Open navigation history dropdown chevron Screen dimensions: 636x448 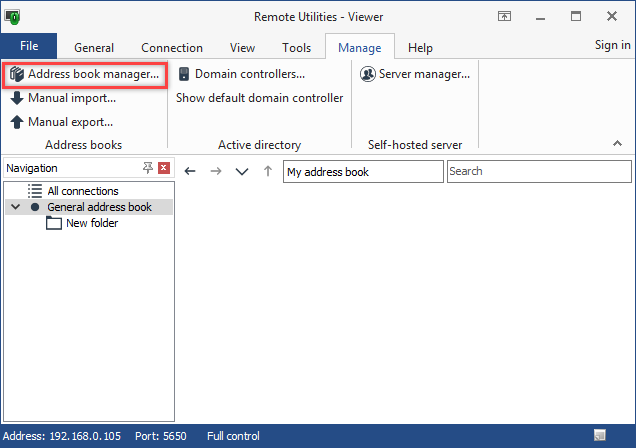pyautogui.click(x=241, y=172)
